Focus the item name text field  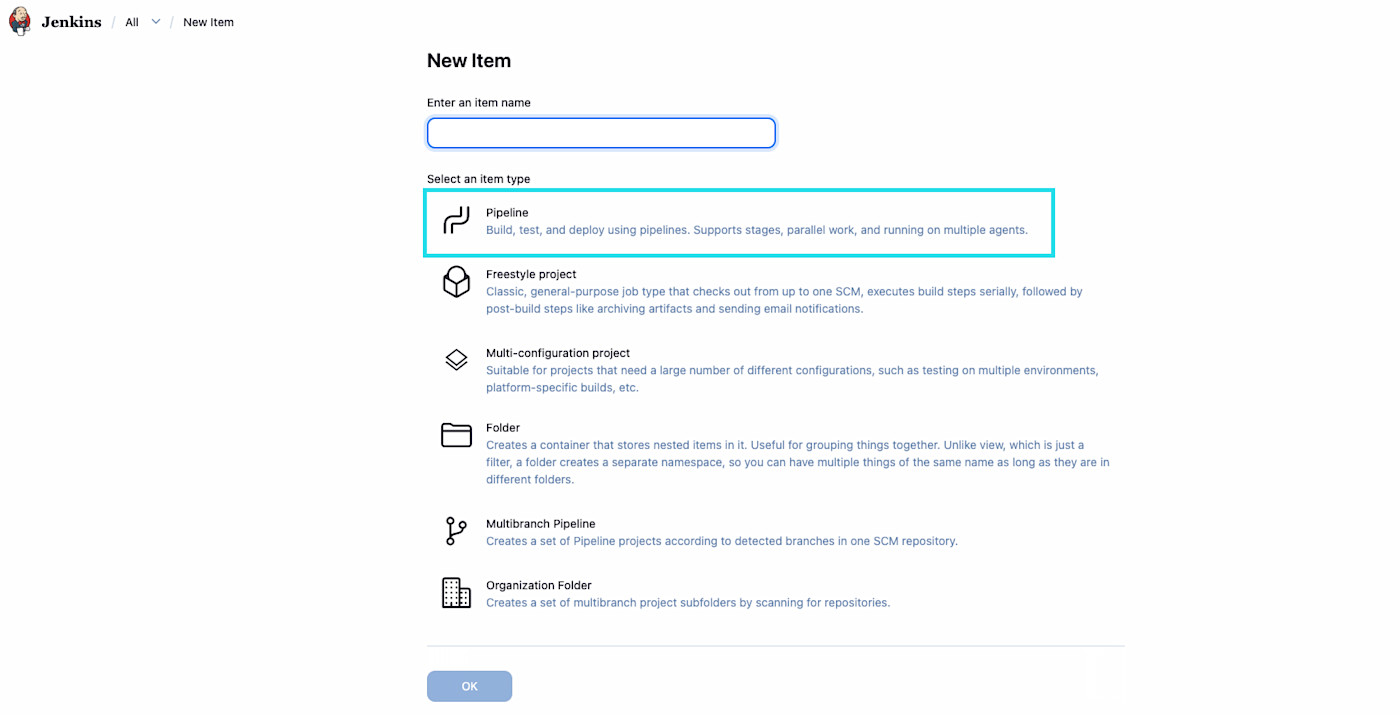pos(601,133)
